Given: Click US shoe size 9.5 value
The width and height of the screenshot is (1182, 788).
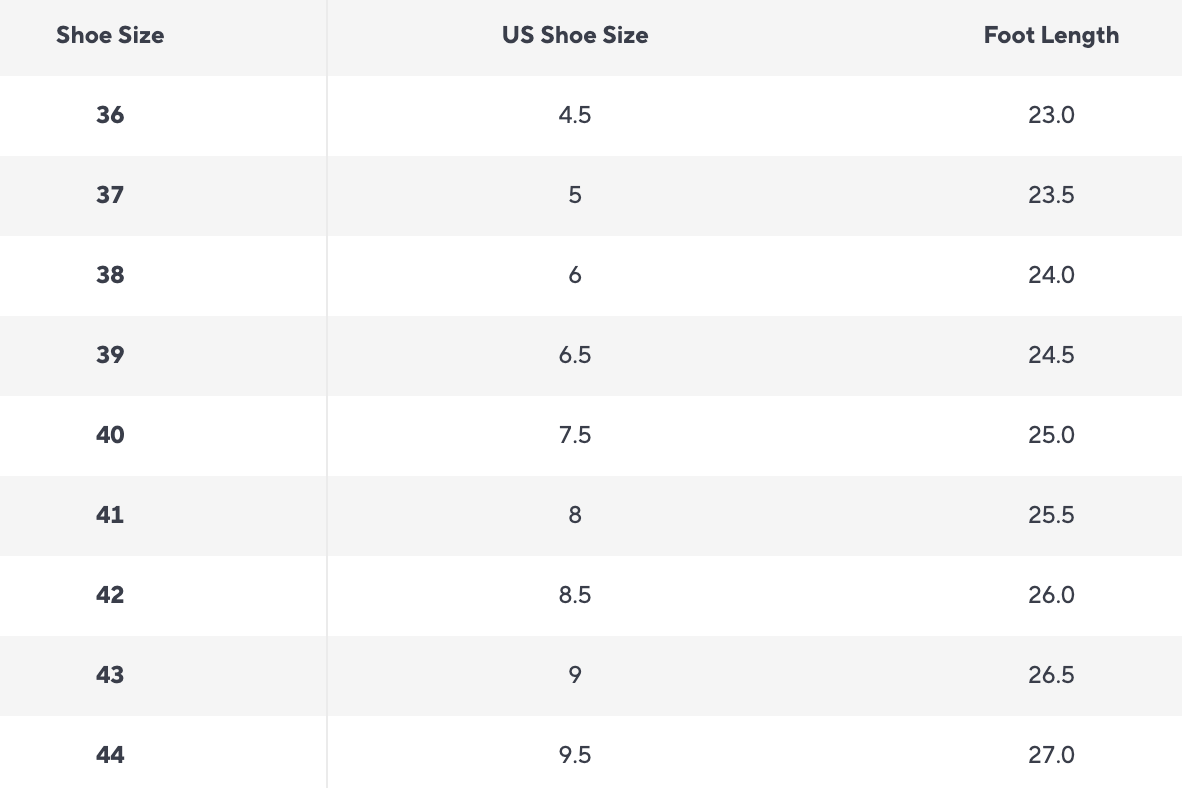Looking at the screenshot, I should pos(575,755).
